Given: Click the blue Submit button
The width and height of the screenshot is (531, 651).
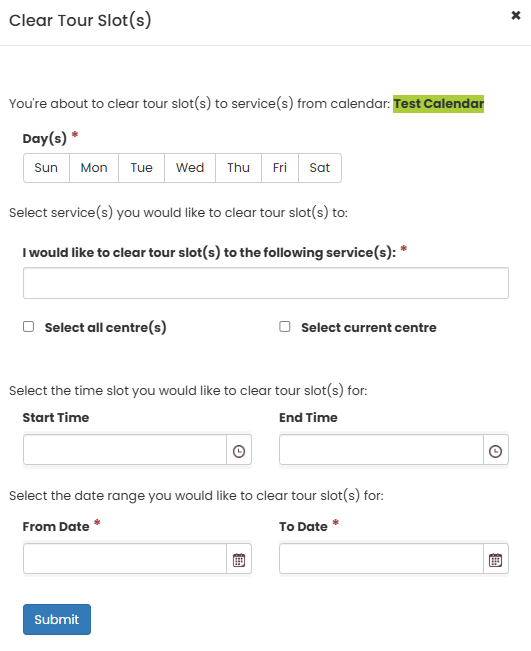Looking at the screenshot, I should [57, 619].
